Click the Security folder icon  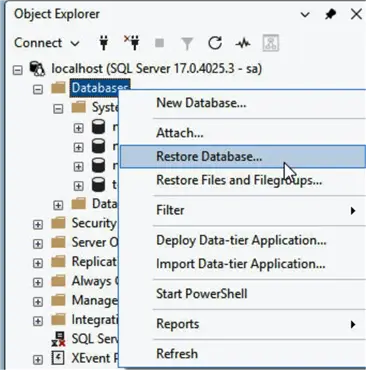pyautogui.click(x=58, y=223)
